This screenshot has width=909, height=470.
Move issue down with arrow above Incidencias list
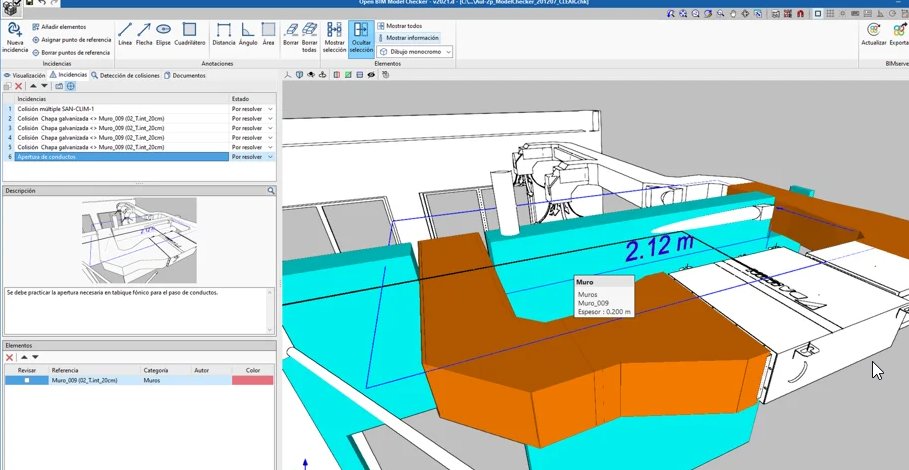point(44,86)
